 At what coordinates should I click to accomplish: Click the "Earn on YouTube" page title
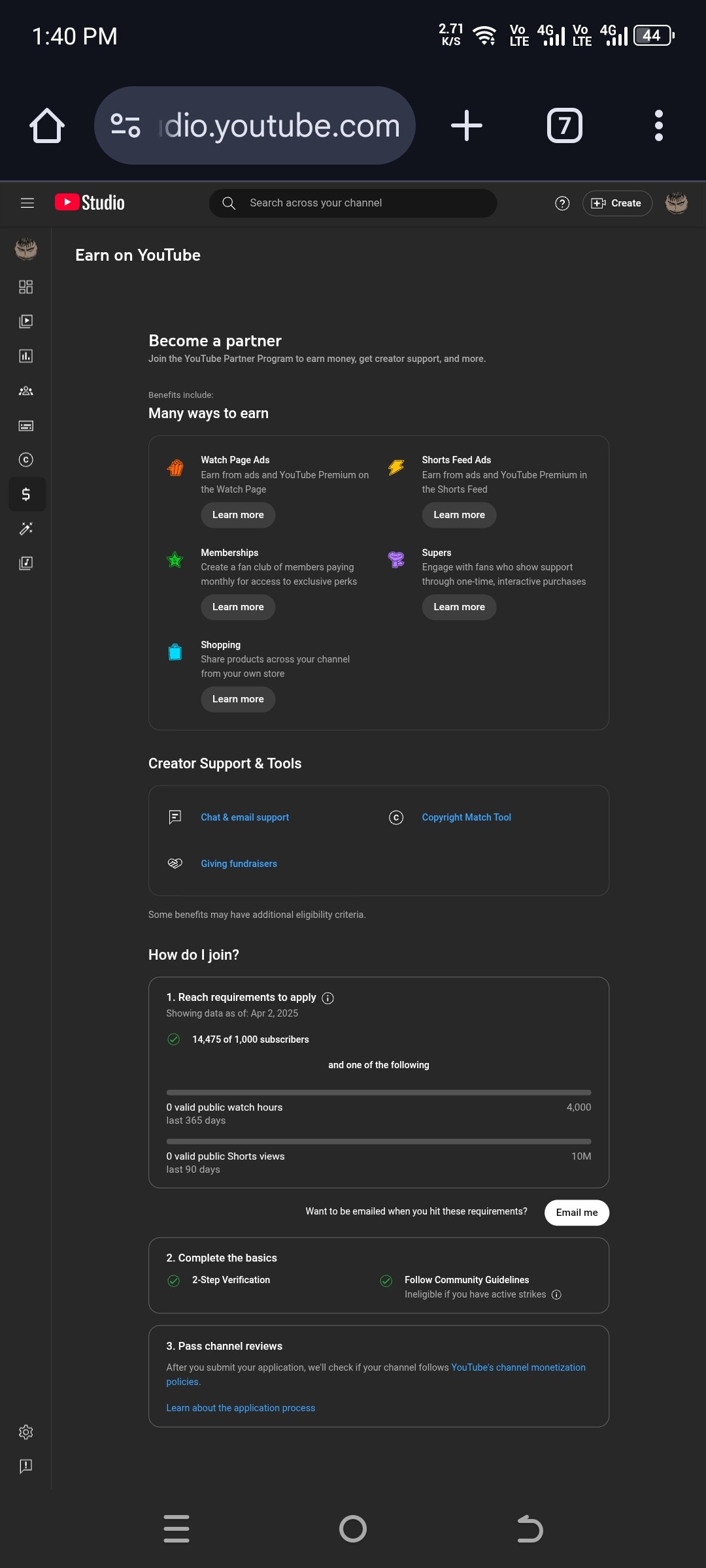[x=138, y=255]
